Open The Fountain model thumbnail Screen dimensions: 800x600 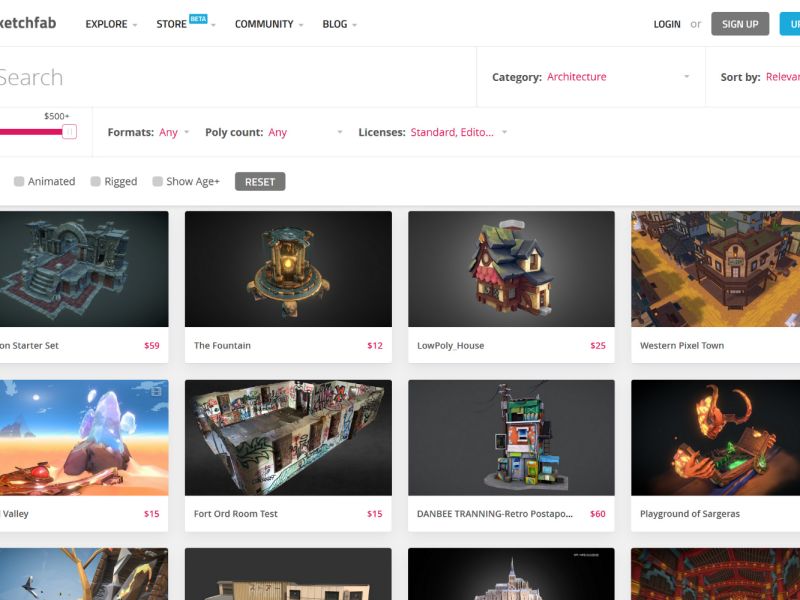(x=288, y=269)
